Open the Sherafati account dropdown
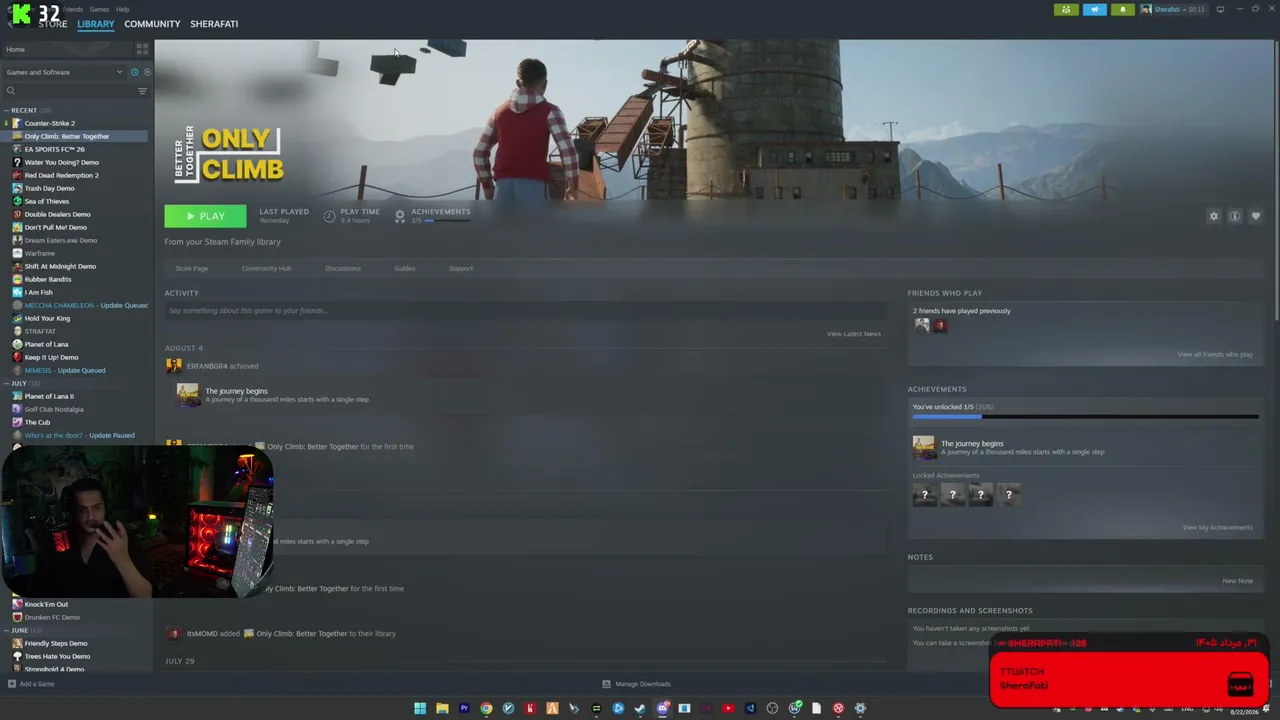Viewport: 1280px width, 720px height. (x=1175, y=10)
